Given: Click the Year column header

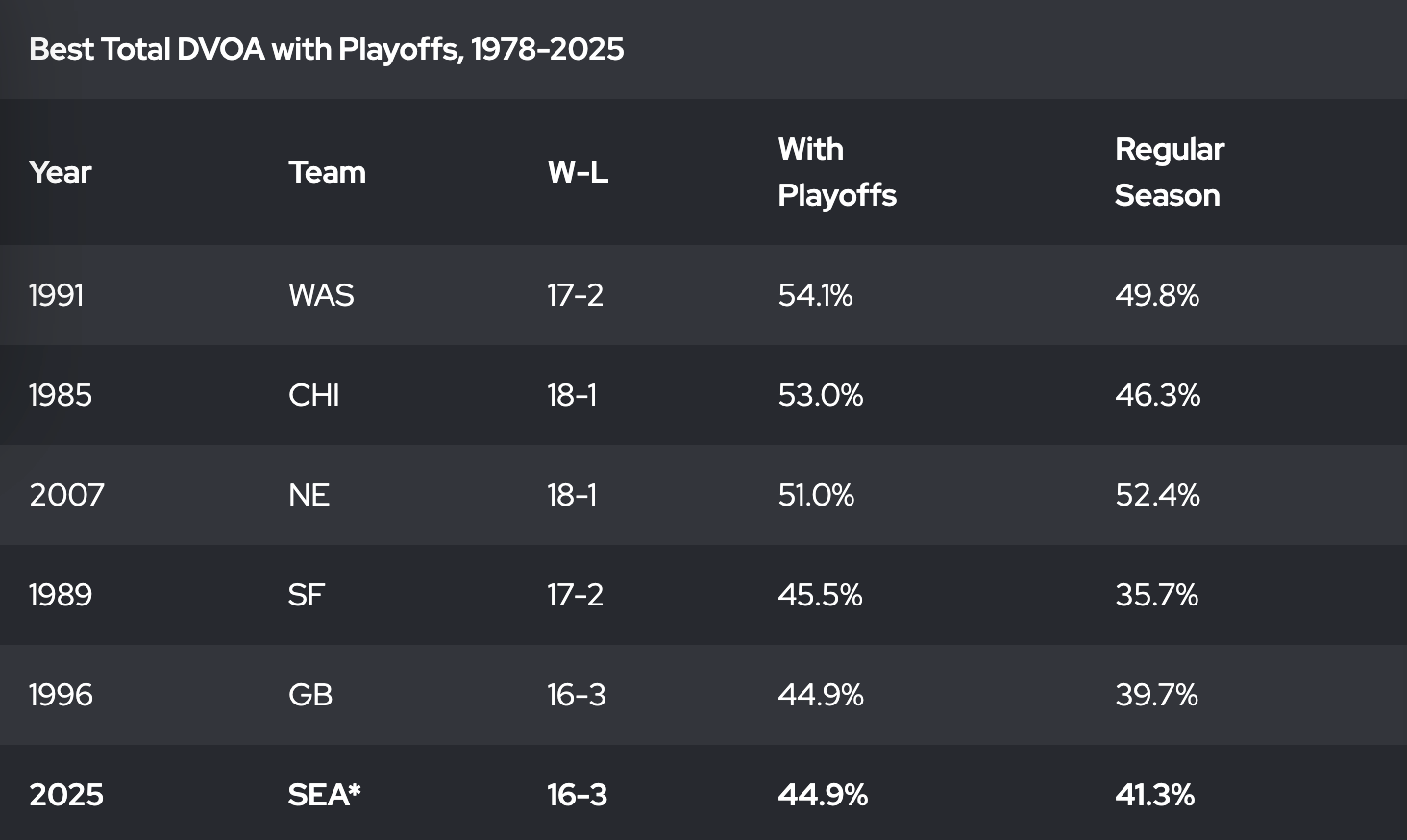Looking at the screenshot, I should pyautogui.click(x=61, y=172).
